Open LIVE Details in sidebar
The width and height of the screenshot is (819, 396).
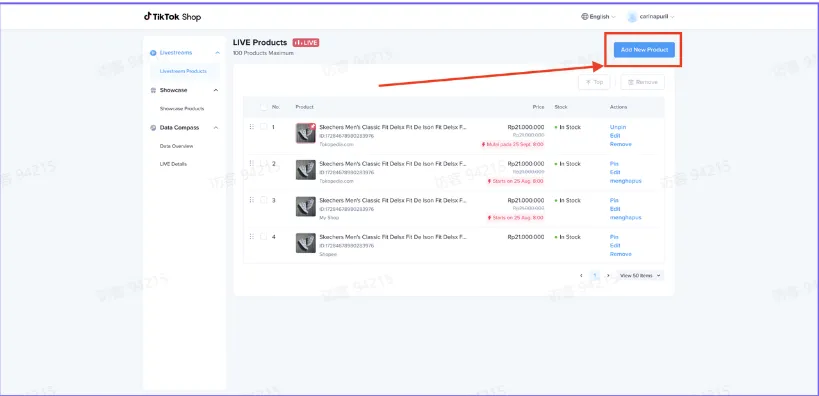(173, 164)
